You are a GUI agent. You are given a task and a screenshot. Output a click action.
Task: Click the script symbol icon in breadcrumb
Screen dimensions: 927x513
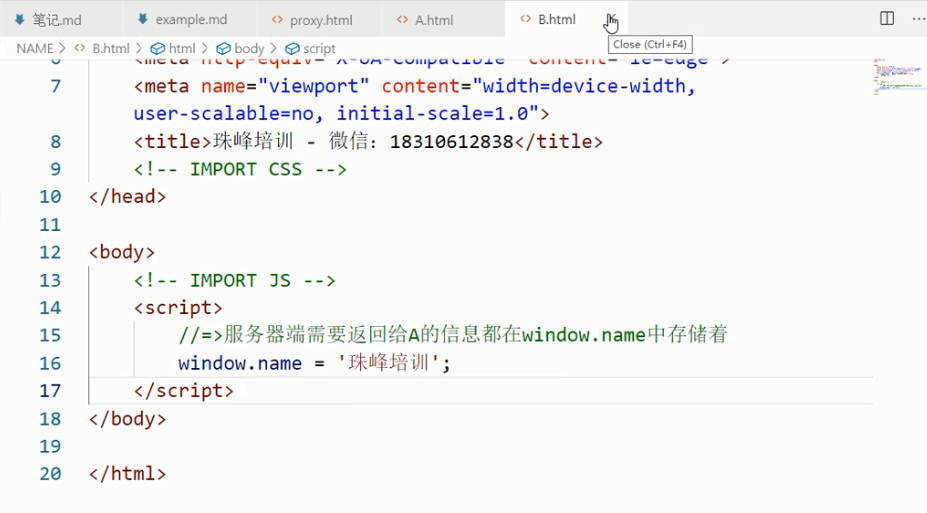(x=292, y=48)
